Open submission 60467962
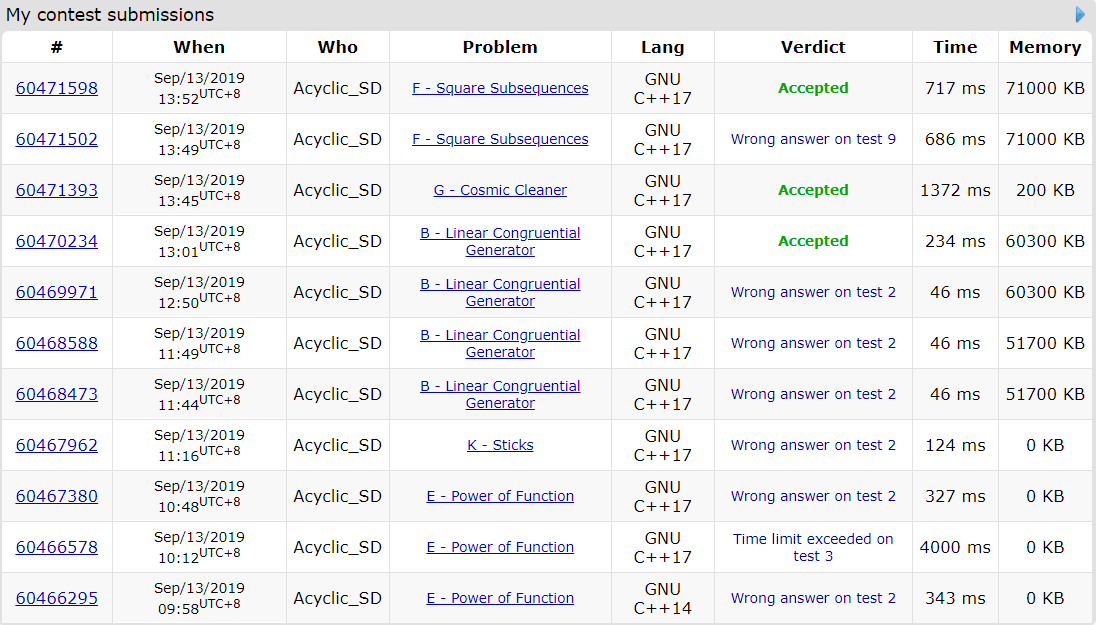This screenshot has height=625, width=1096. (57, 445)
